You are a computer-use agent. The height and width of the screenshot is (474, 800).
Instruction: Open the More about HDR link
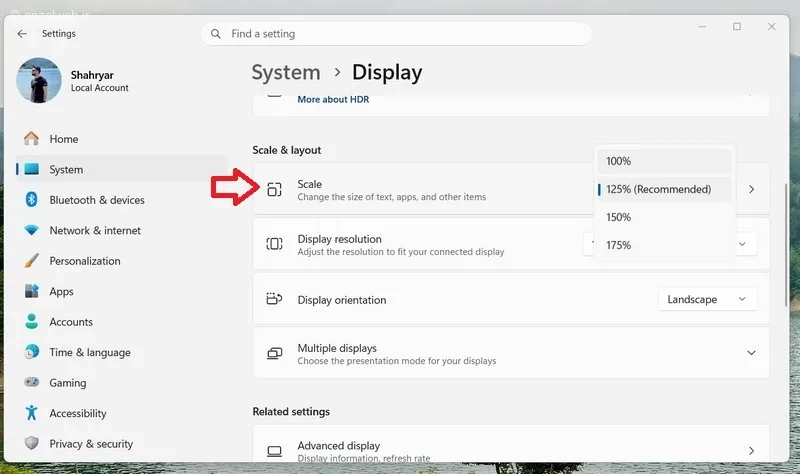(x=333, y=99)
